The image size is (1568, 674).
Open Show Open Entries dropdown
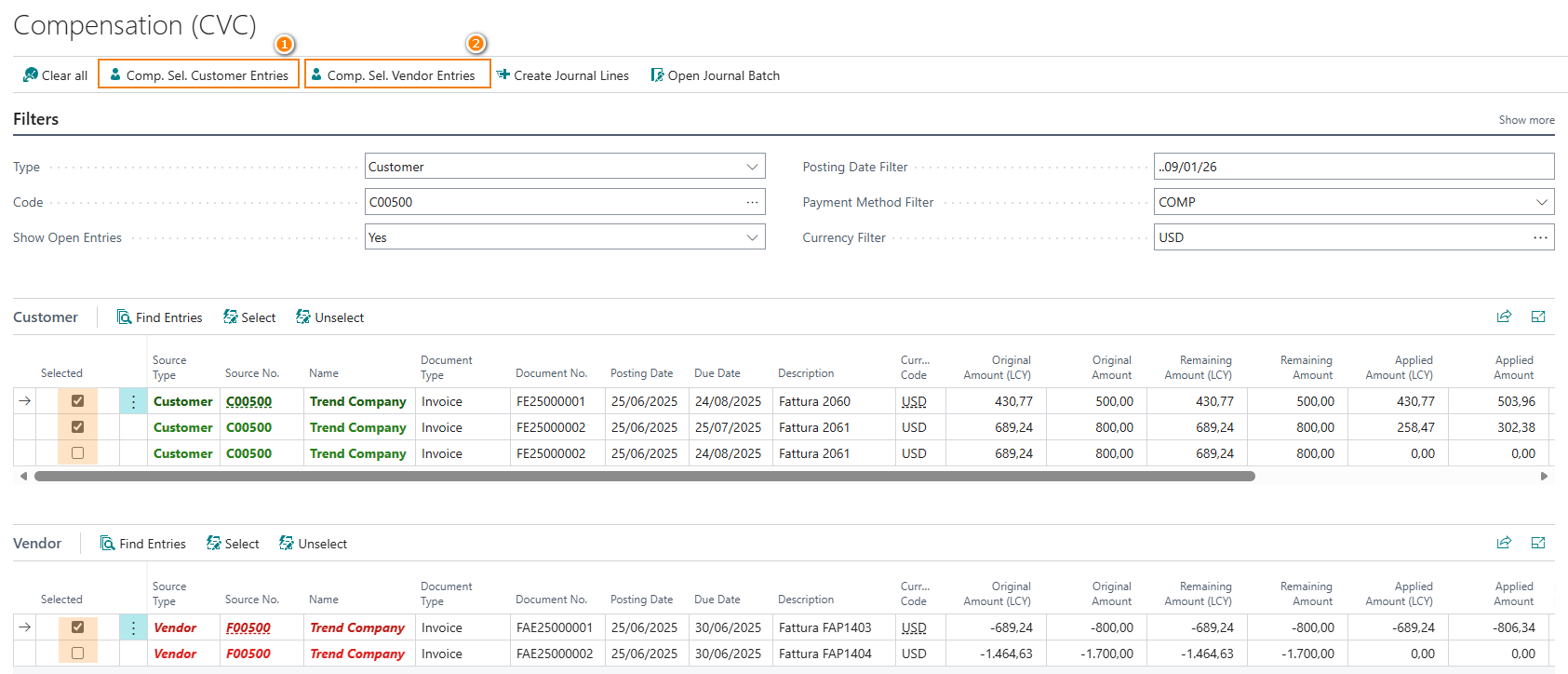pyautogui.click(x=752, y=237)
